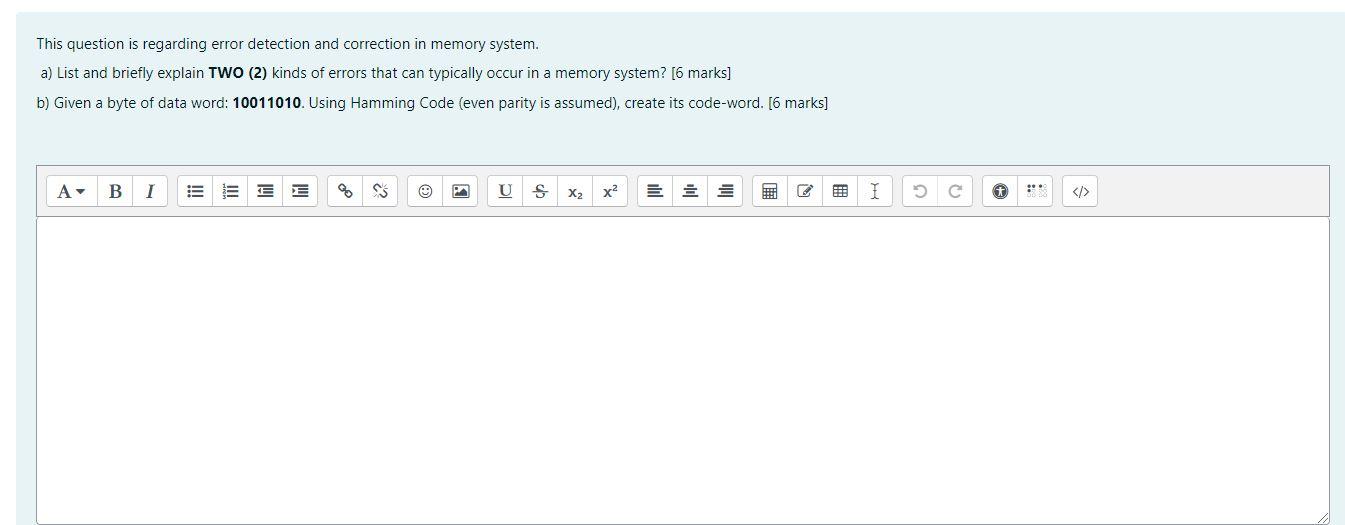Image resolution: width=1345 pixels, height=525 pixels.
Task: Click 'Using Hamming Code' text
Action: [381, 103]
